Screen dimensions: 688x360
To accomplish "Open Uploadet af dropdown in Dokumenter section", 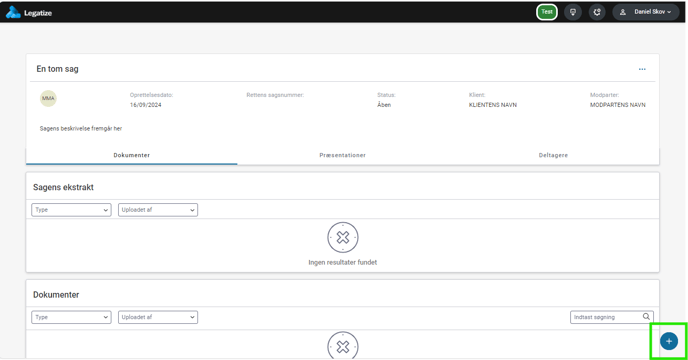I will [158, 317].
